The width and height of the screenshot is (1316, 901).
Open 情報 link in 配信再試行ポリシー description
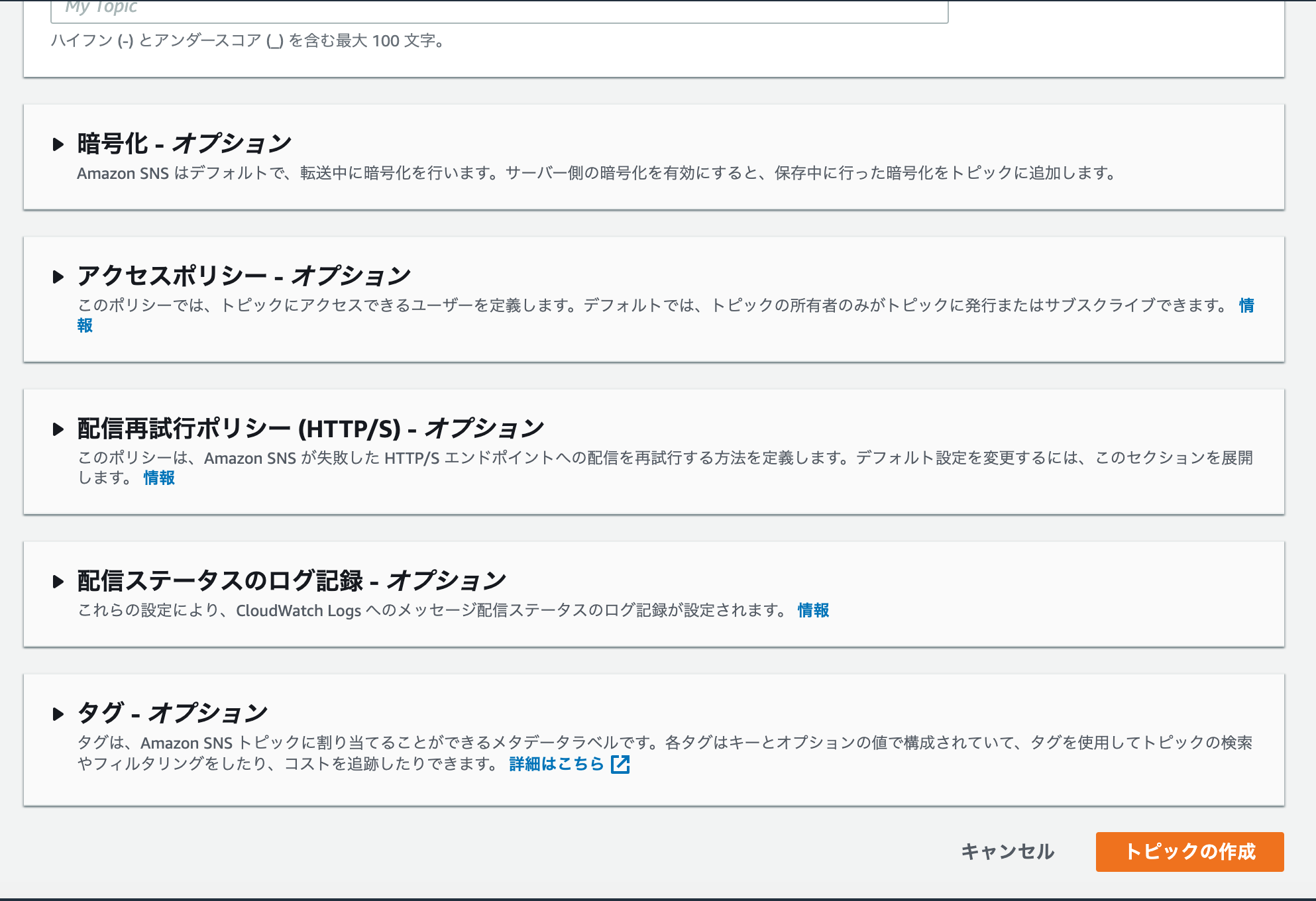pyautogui.click(x=159, y=478)
